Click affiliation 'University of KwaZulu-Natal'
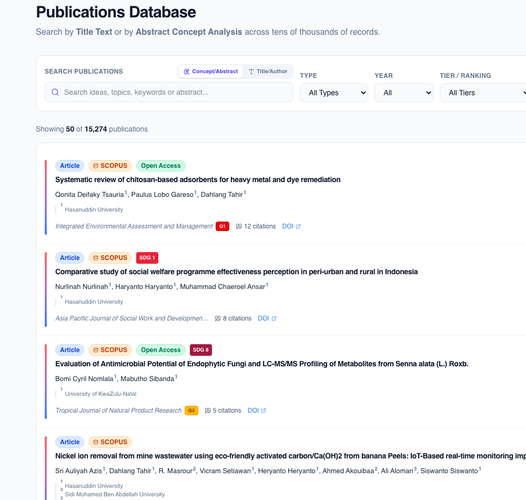 pyautogui.click(x=101, y=394)
